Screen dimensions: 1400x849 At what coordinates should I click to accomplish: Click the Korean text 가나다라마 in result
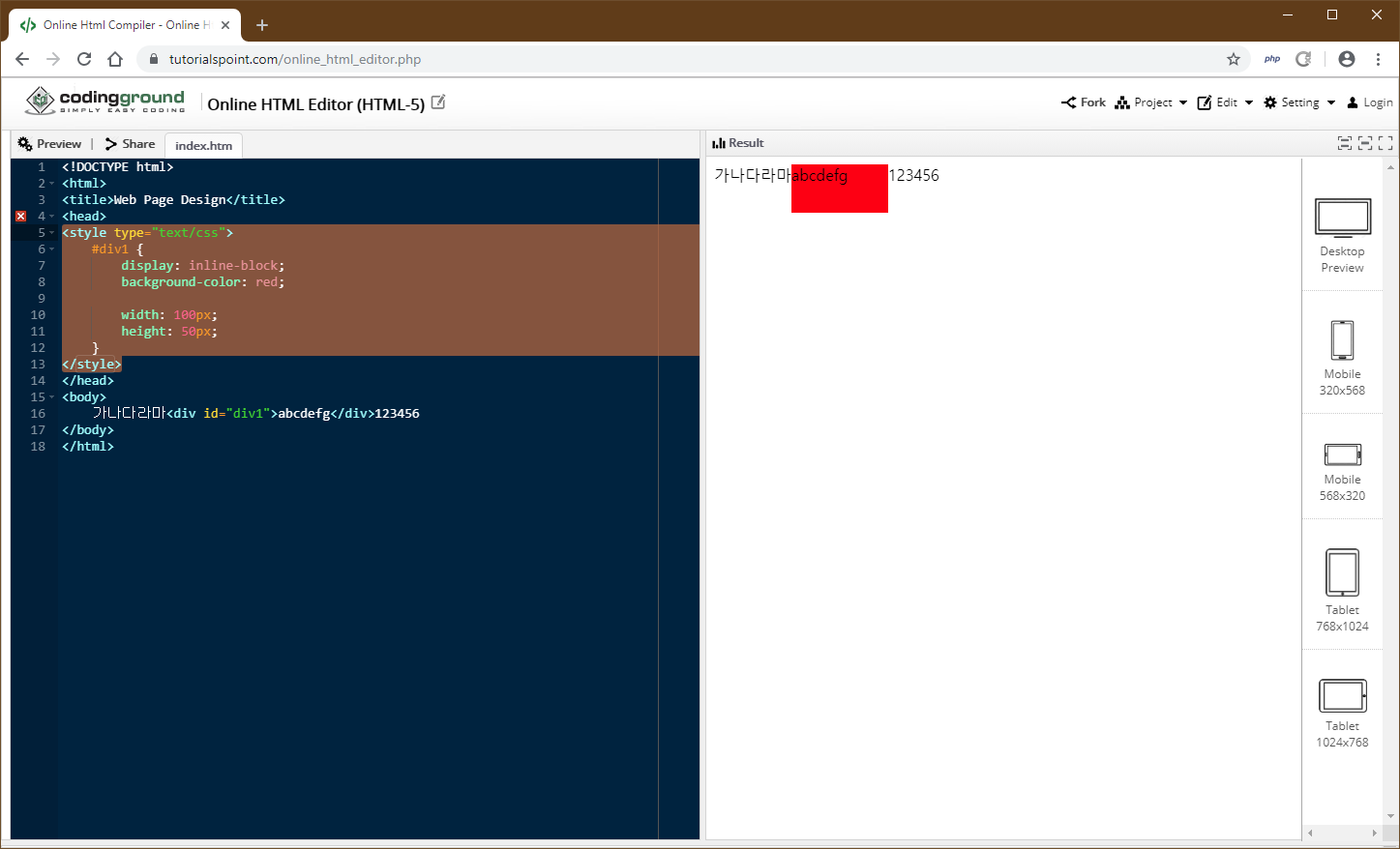[752, 175]
